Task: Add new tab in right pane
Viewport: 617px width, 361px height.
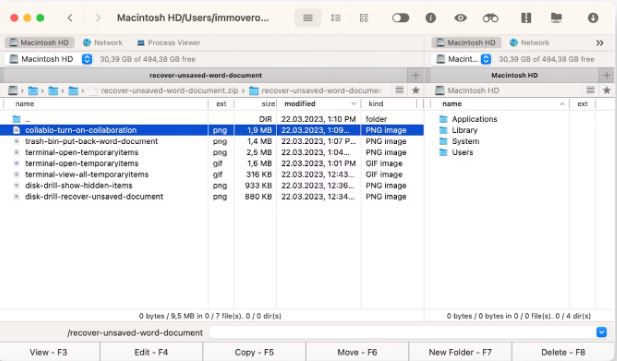Action: [x=606, y=75]
